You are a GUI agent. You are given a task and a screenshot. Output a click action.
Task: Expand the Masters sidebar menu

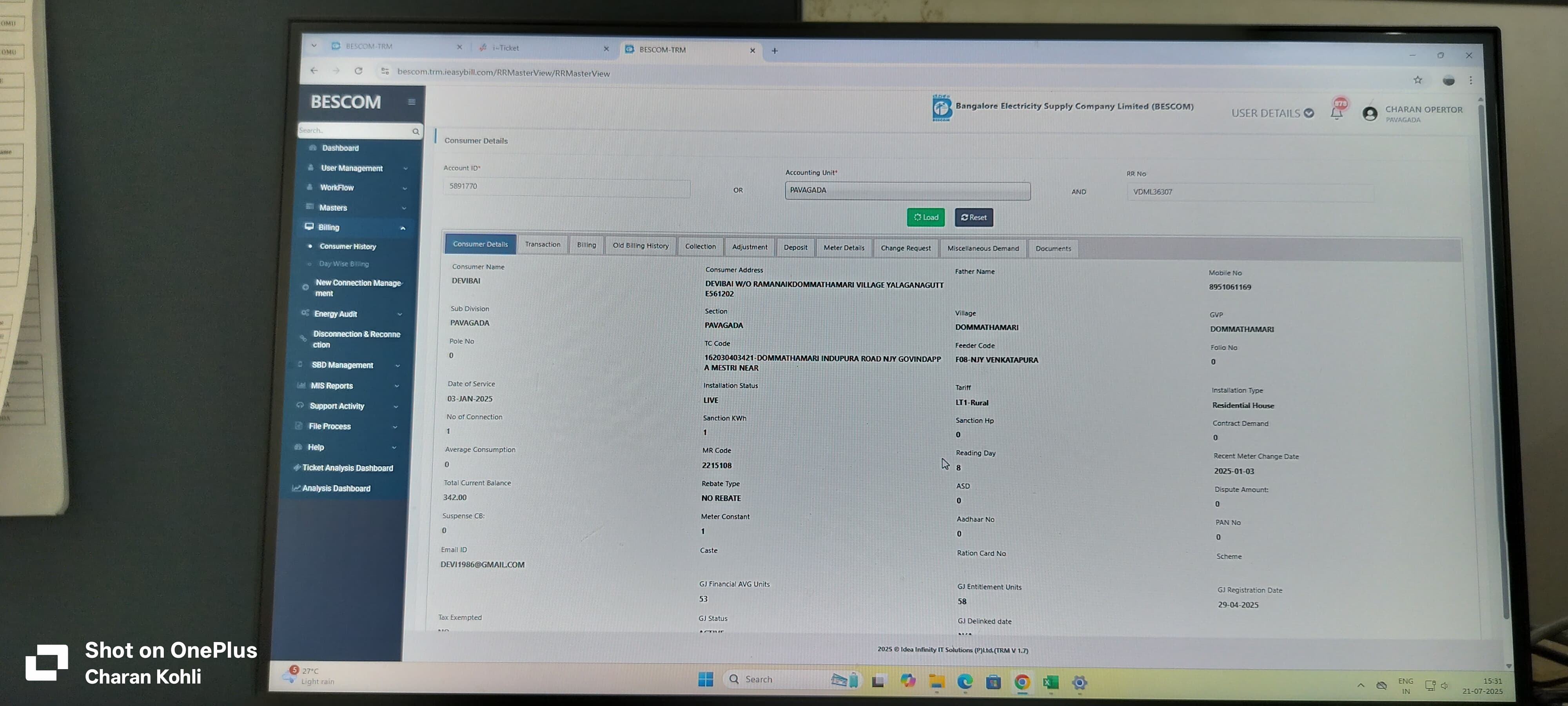click(356, 208)
